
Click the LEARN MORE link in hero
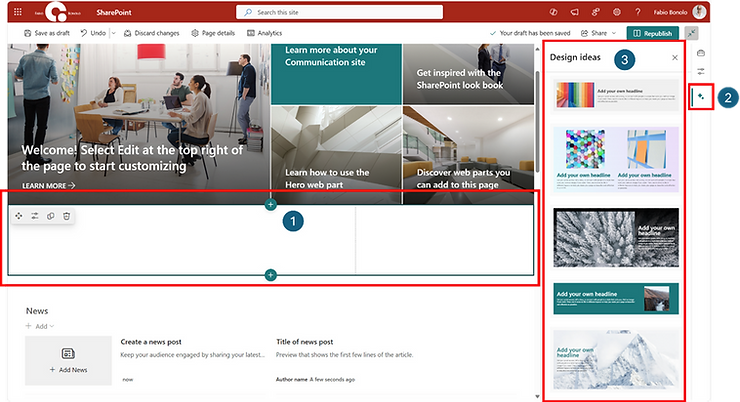click(49, 186)
